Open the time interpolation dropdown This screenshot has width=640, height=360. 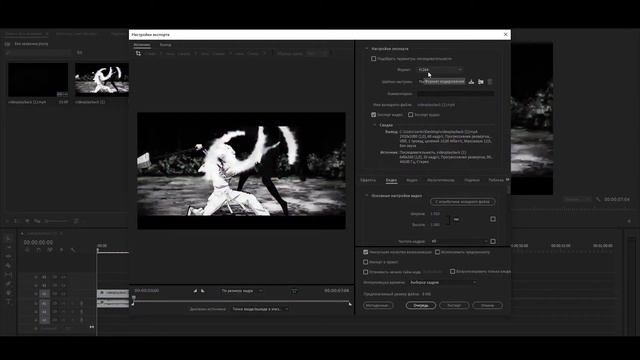(442, 282)
